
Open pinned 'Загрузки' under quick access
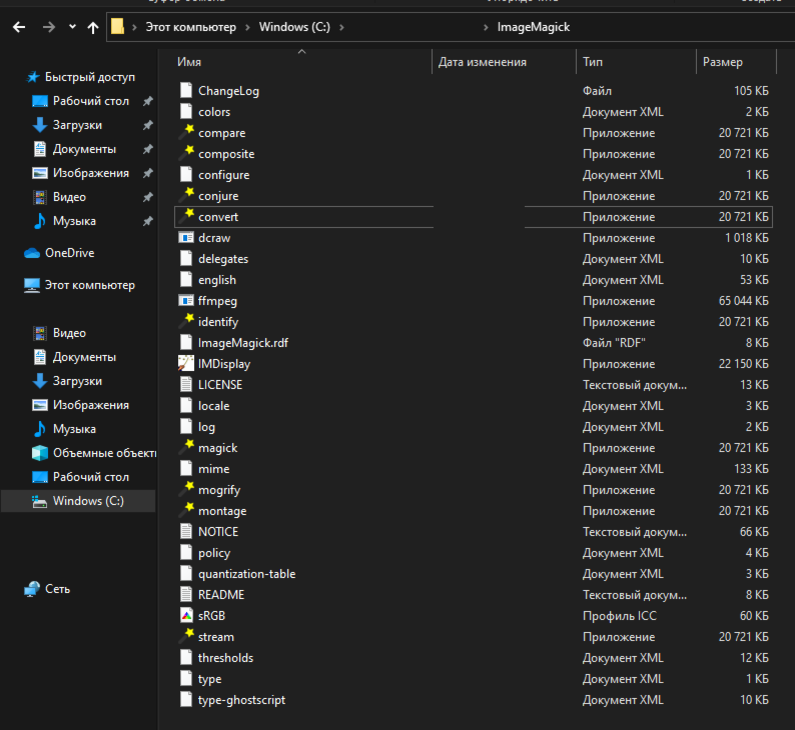tap(77, 125)
